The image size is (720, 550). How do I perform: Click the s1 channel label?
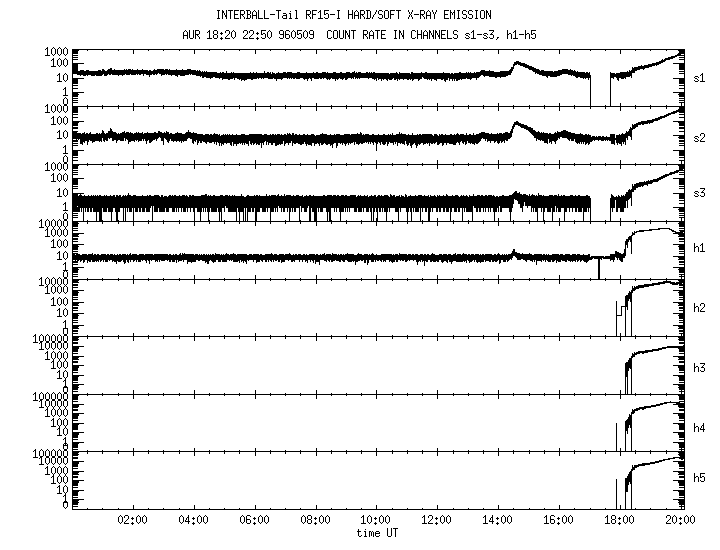pos(699,77)
